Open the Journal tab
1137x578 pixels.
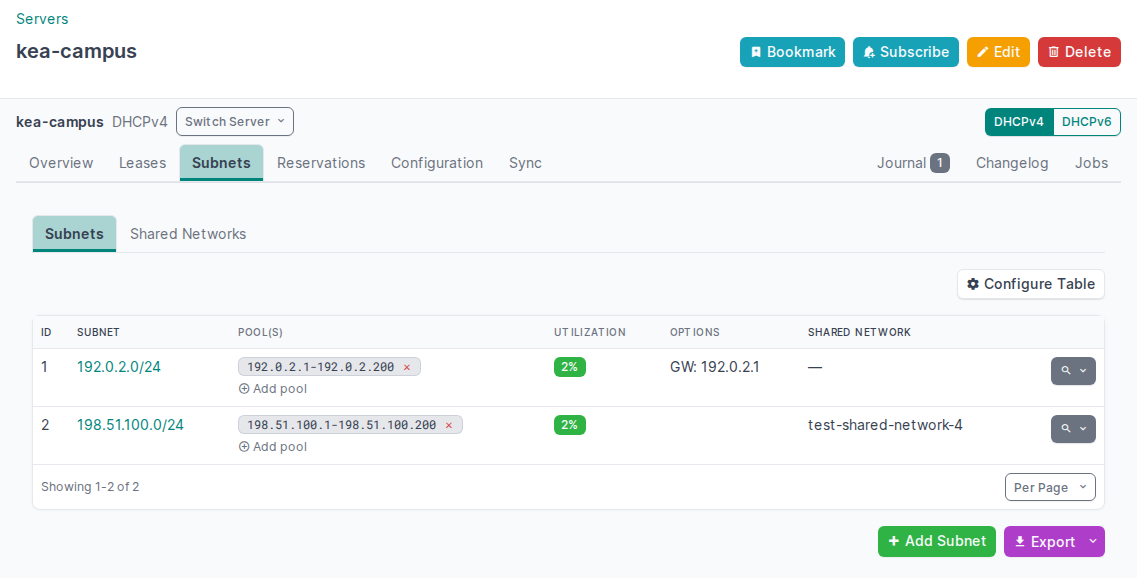913,163
